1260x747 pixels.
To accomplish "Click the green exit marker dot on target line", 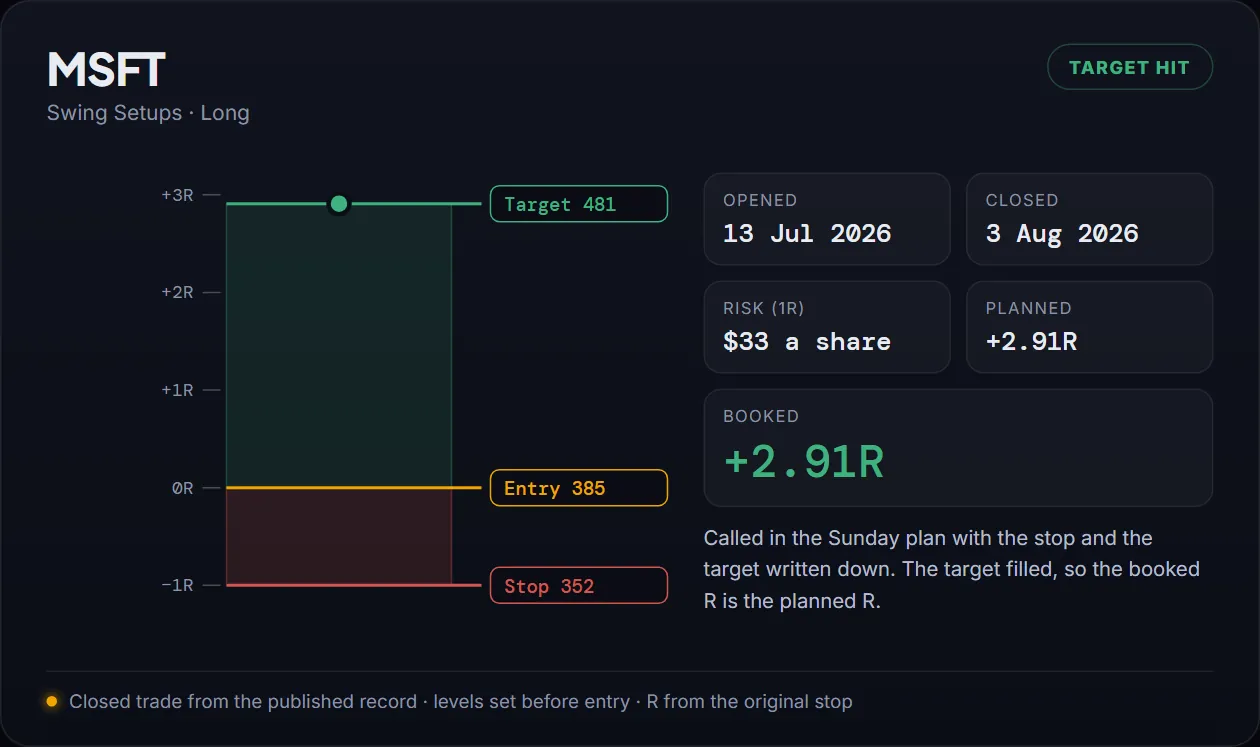I will [339, 204].
